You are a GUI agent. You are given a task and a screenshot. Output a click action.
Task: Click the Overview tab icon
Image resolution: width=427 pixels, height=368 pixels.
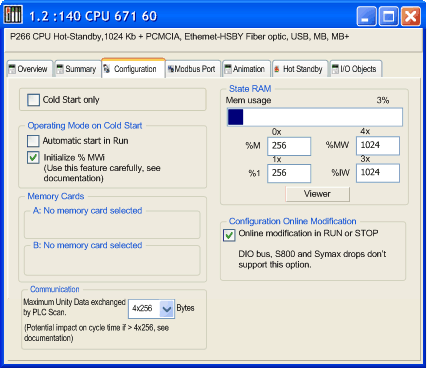pyautogui.click(x=12, y=69)
